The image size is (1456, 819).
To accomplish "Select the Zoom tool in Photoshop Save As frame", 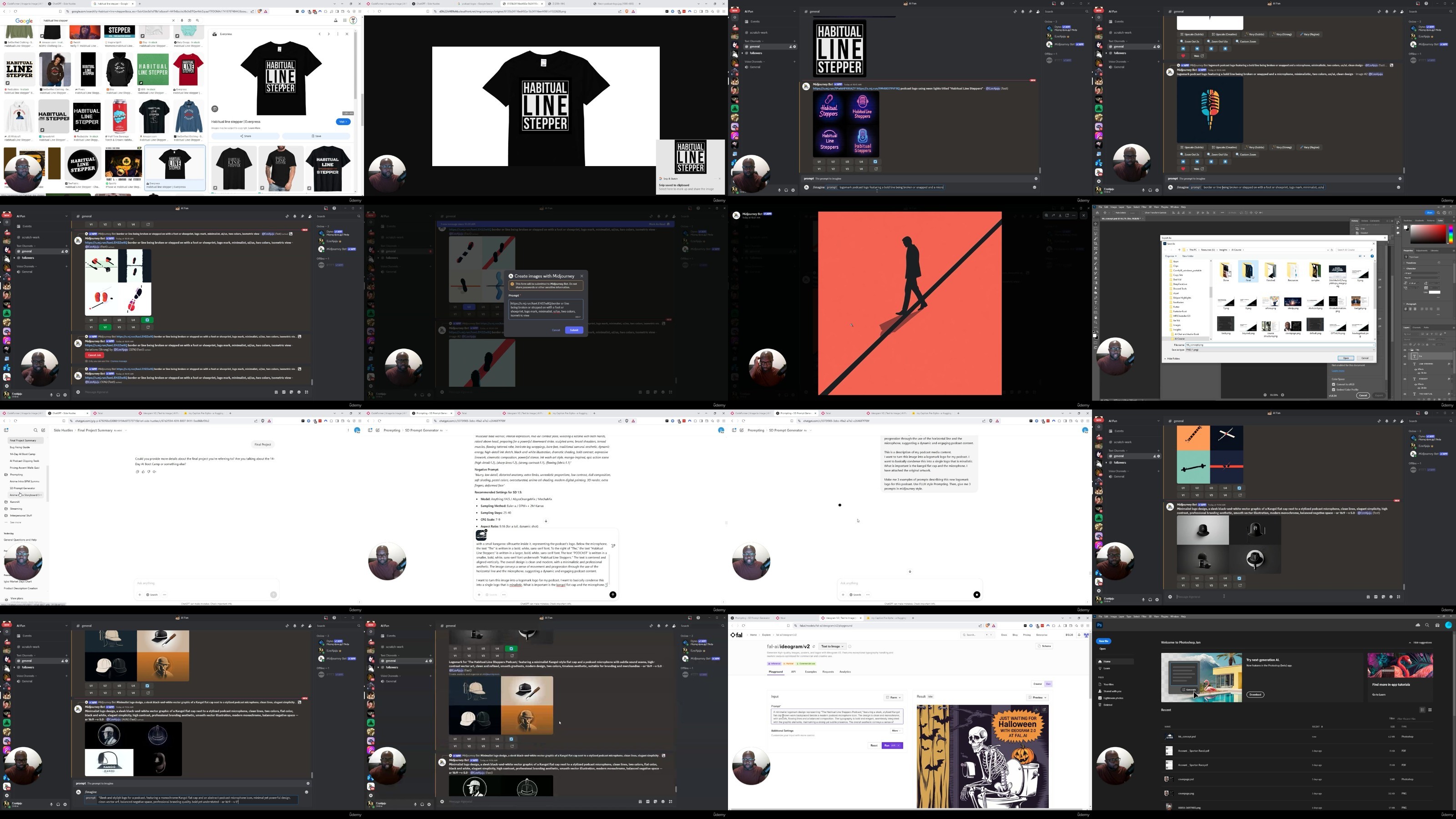I will [1095, 323].
